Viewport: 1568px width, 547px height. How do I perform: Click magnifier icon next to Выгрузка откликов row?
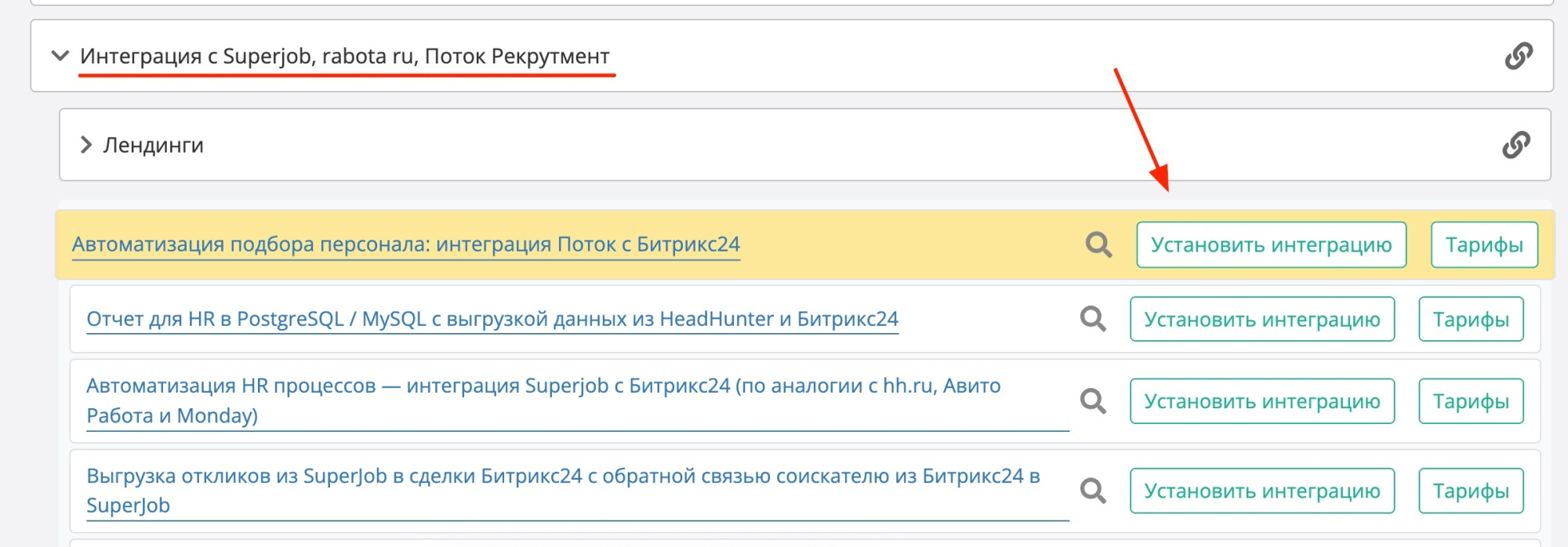tap(1093, 491)
